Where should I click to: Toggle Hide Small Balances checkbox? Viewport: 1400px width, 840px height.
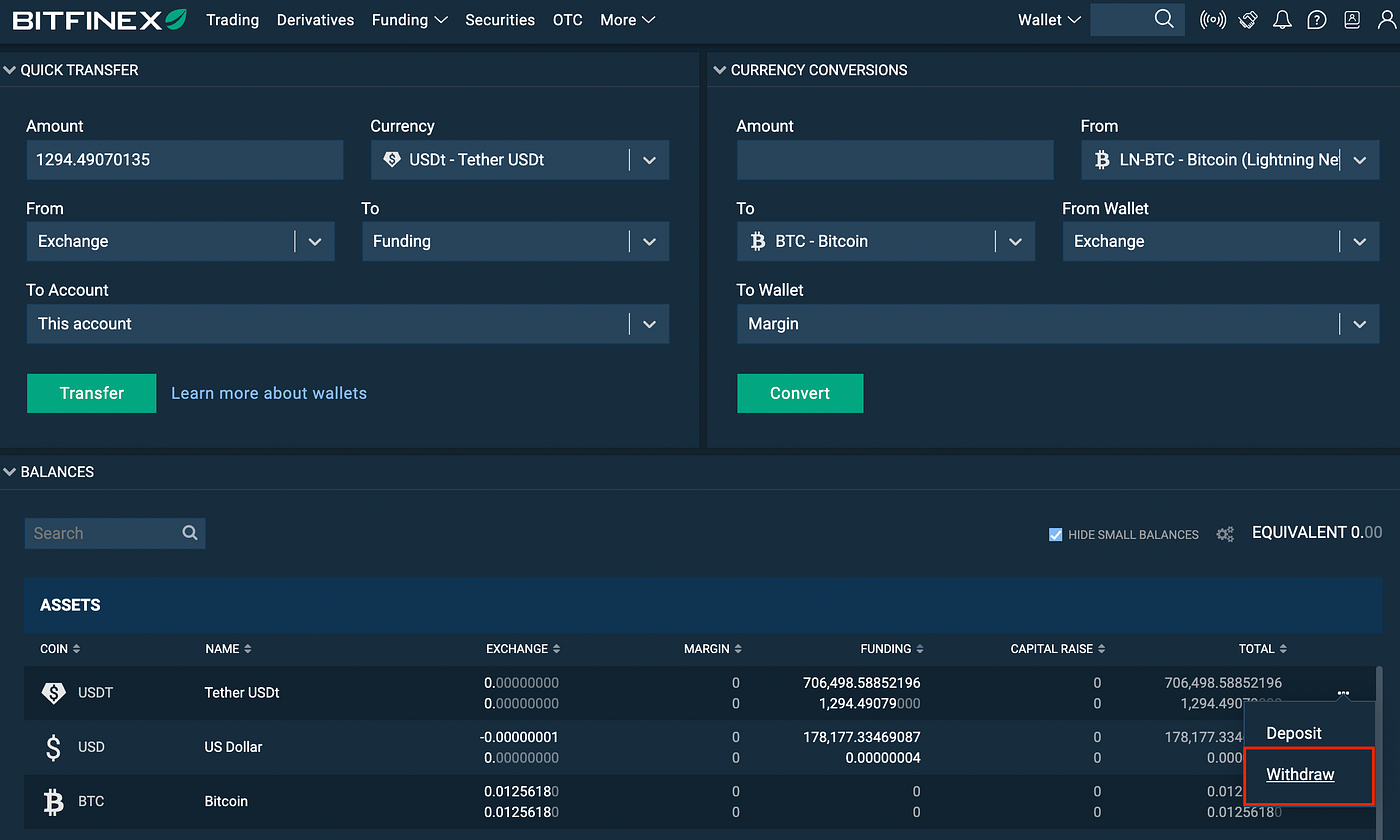(1055, 534)
